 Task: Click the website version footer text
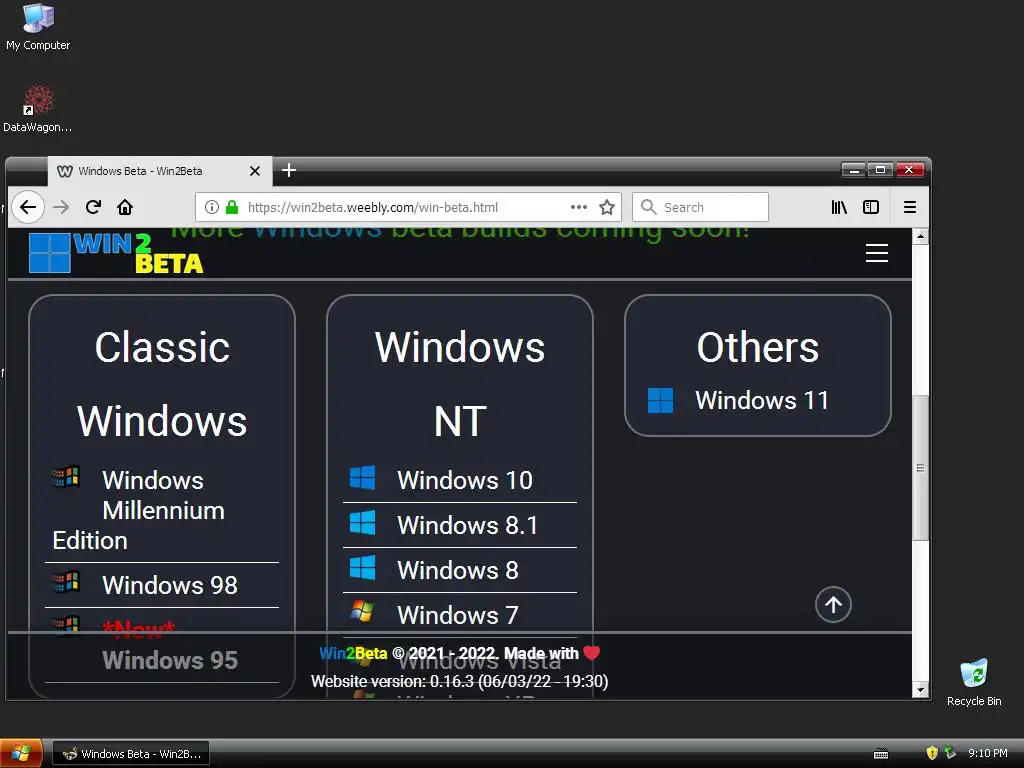coord(460,681)
